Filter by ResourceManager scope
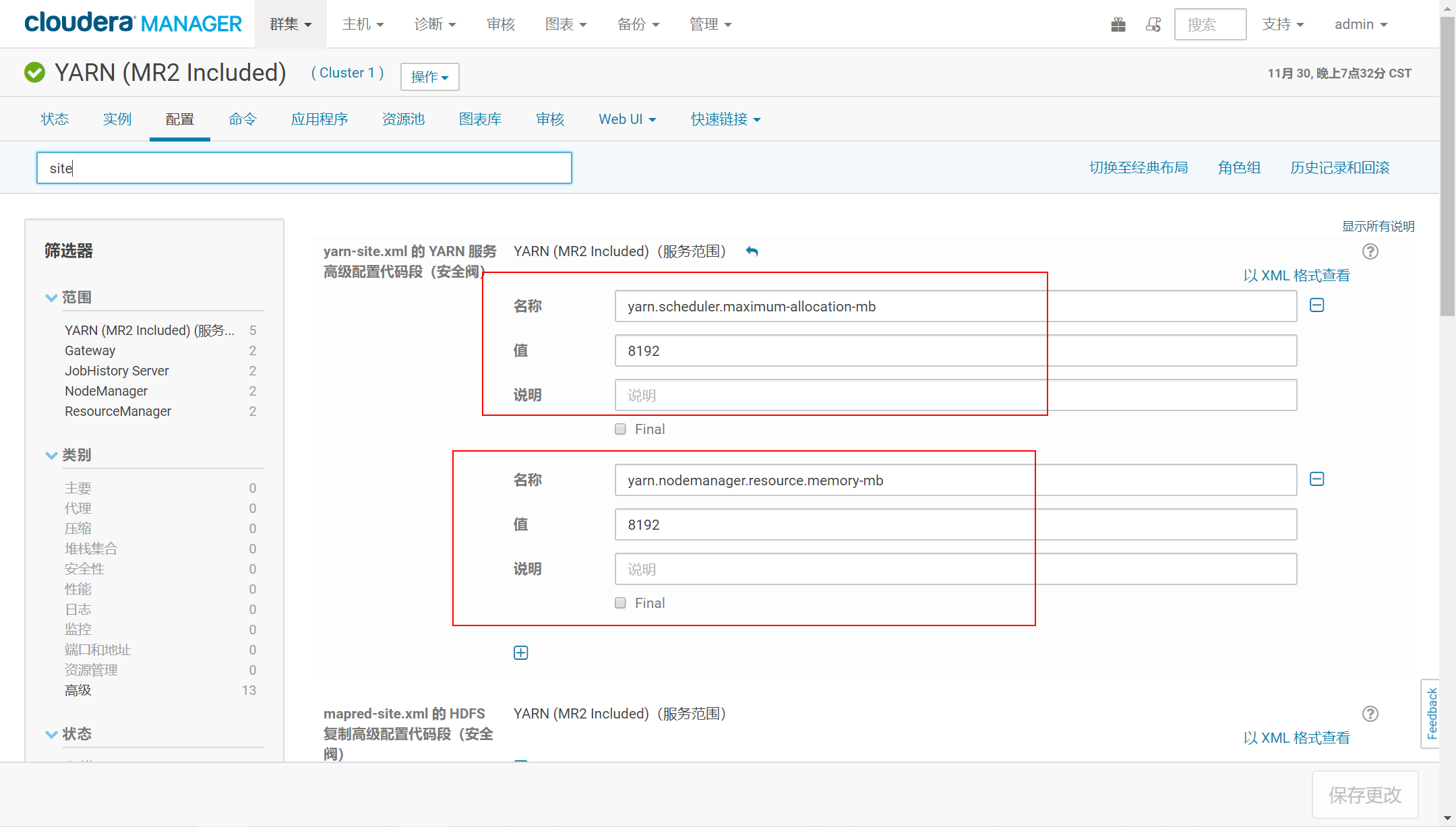The width and height of the screenshot is (1456, 827). coord(118,411)
